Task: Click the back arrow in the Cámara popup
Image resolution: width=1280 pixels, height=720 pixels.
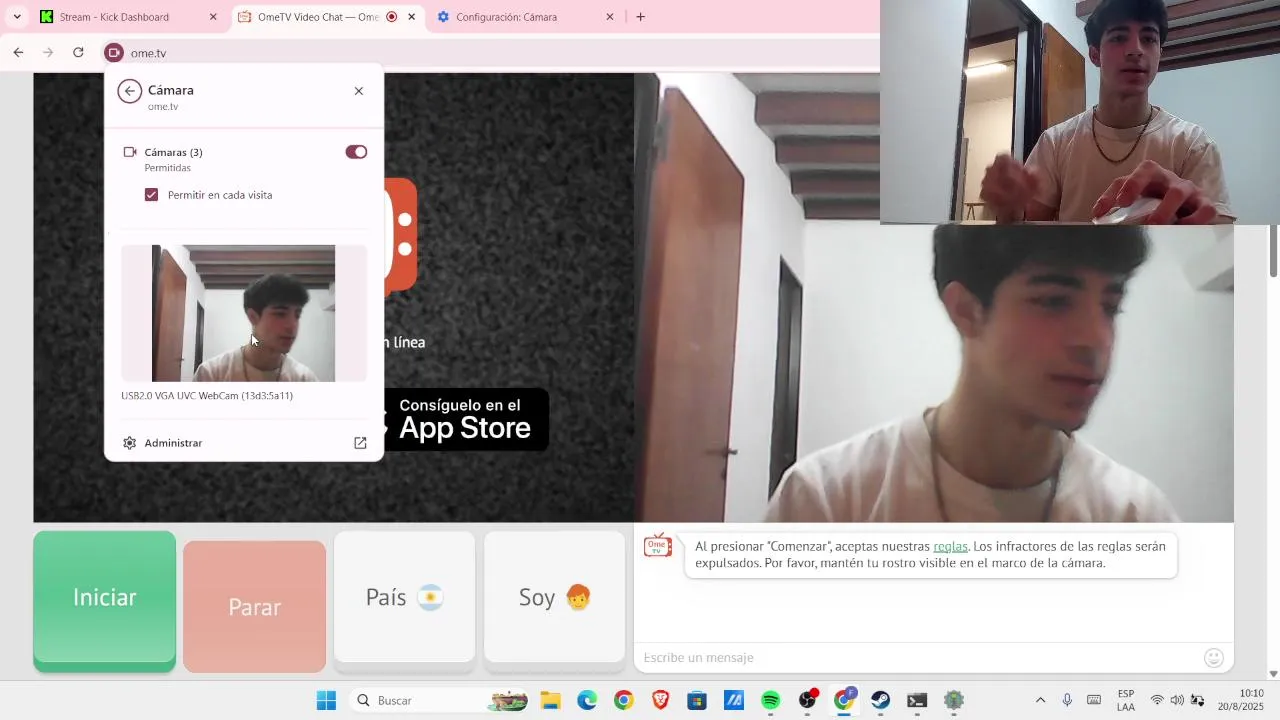Action: pyautogui.click(x=129, y=91)
